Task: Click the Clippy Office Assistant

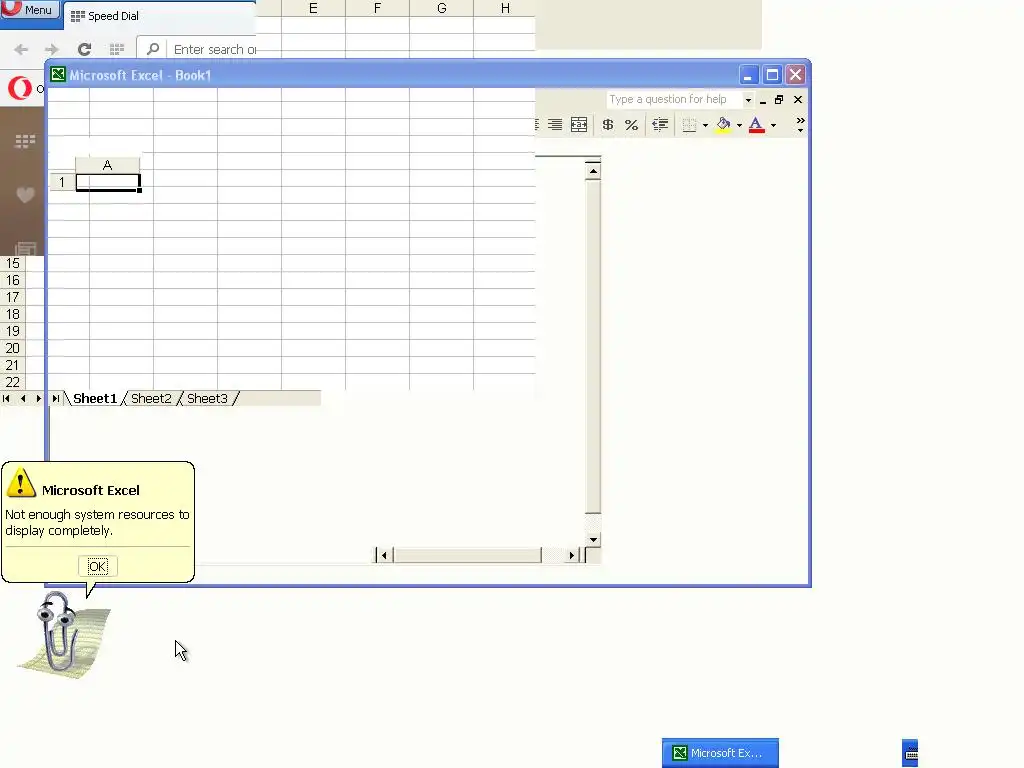Action: 63,637
